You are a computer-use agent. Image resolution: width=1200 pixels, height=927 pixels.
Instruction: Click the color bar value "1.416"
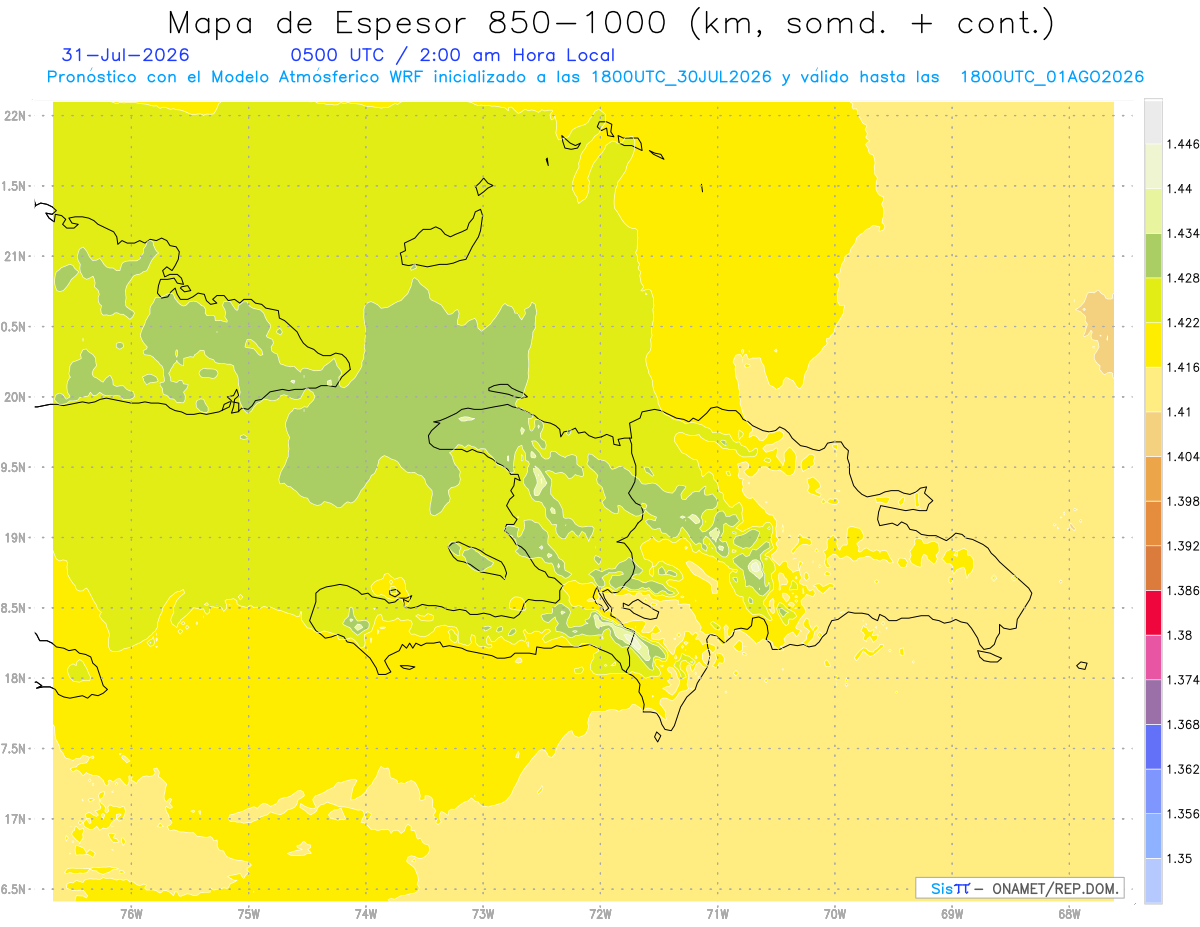click(1184, 367)
